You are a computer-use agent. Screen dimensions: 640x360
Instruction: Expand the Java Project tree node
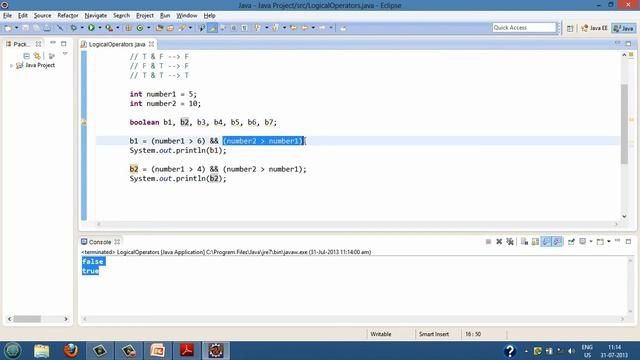tap(11, 65)
